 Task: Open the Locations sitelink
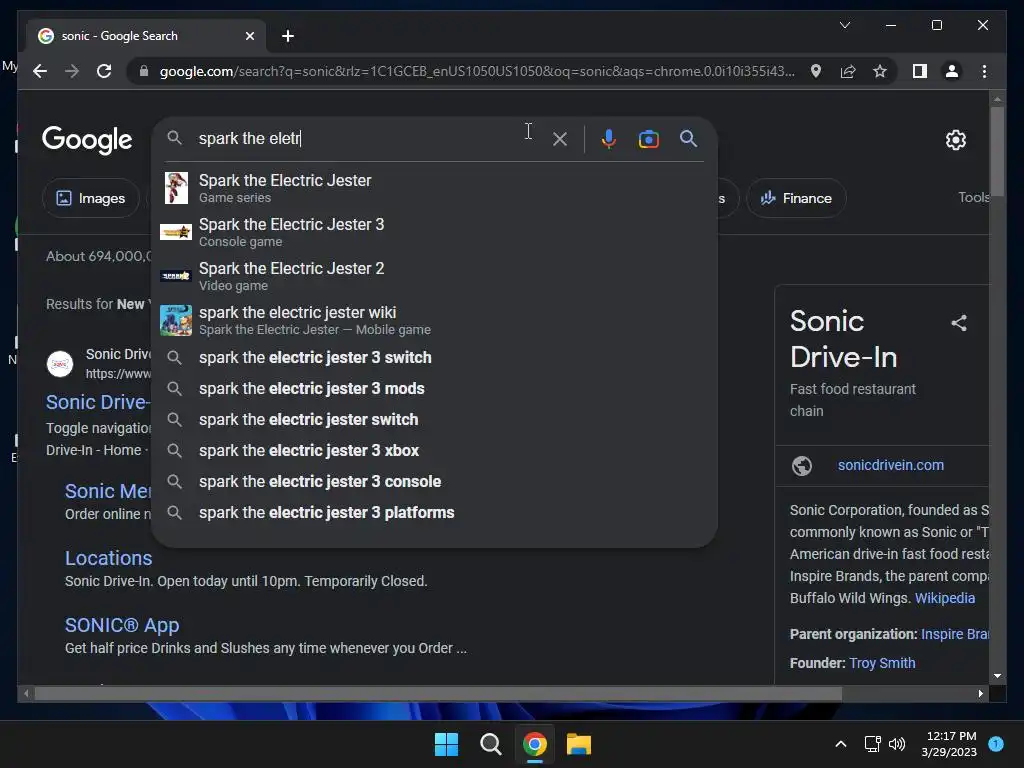coord(108,558)
